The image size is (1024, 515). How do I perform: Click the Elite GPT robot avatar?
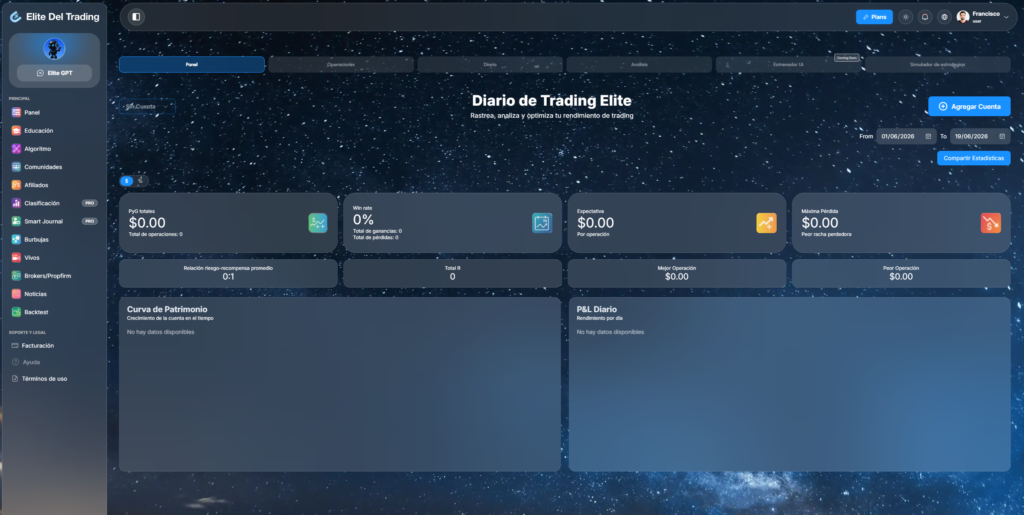coord(54,49)
